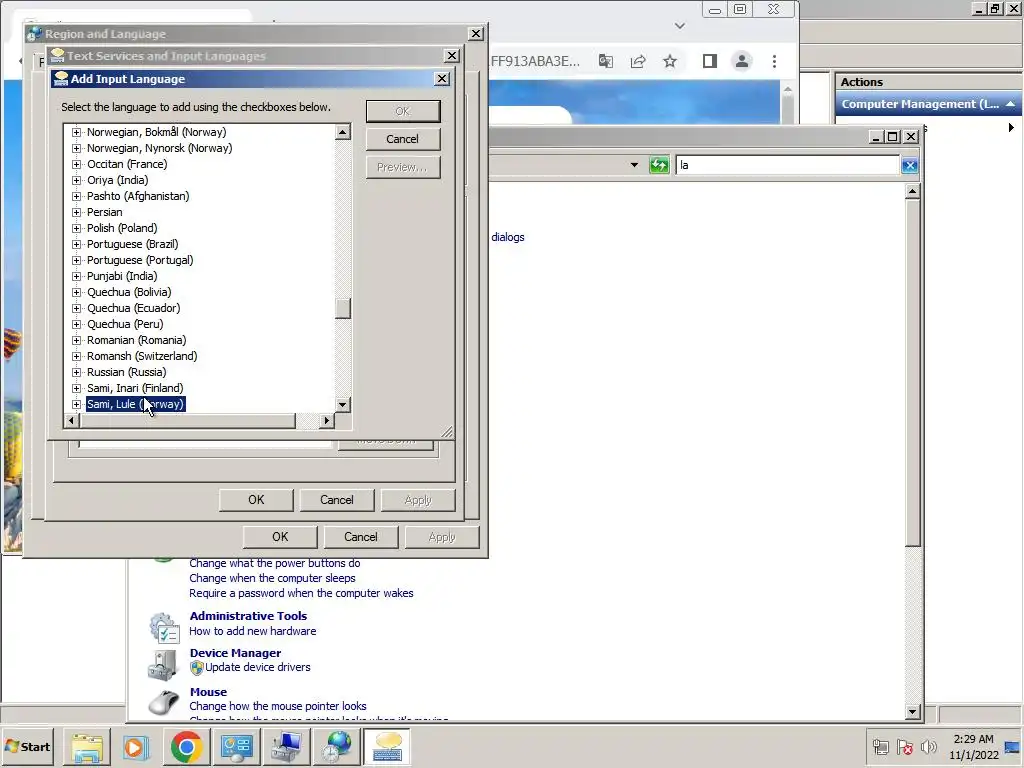This screenshot has width=1024, height=768.
Task: Switch to Chrome in taskbar
Action: [x=186, y=746]
